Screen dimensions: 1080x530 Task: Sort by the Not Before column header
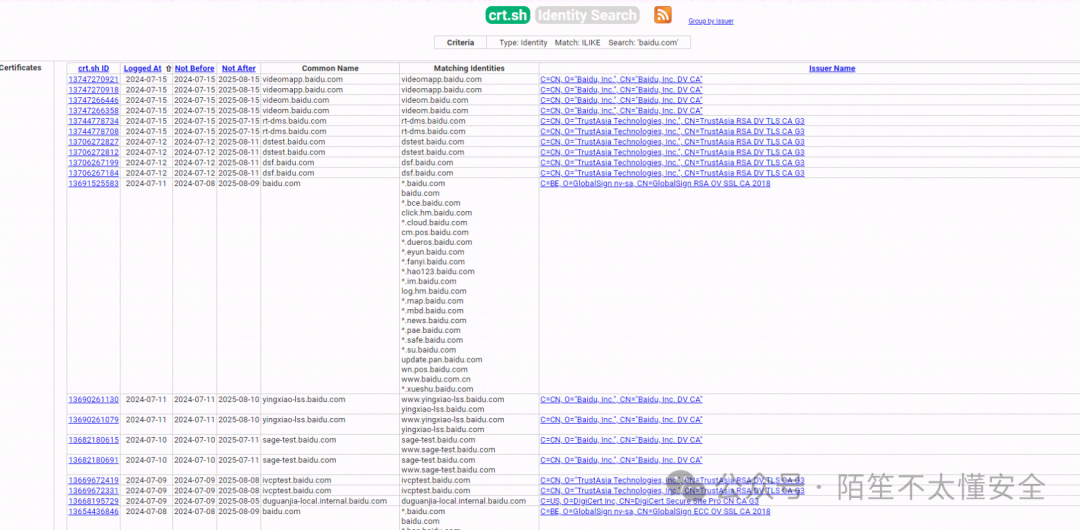(194, 68)
